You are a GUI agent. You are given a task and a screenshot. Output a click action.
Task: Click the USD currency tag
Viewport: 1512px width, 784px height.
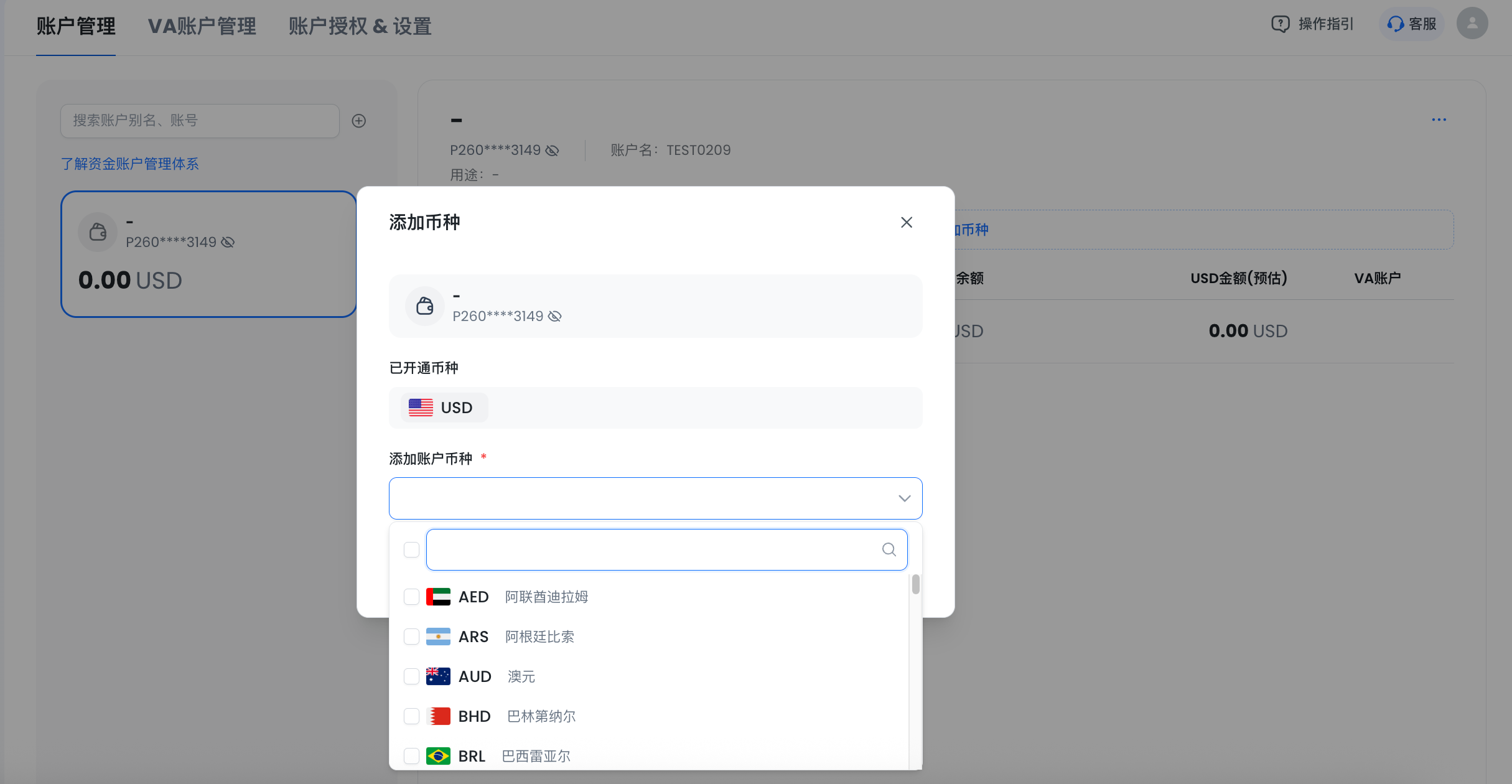[444, 408]
